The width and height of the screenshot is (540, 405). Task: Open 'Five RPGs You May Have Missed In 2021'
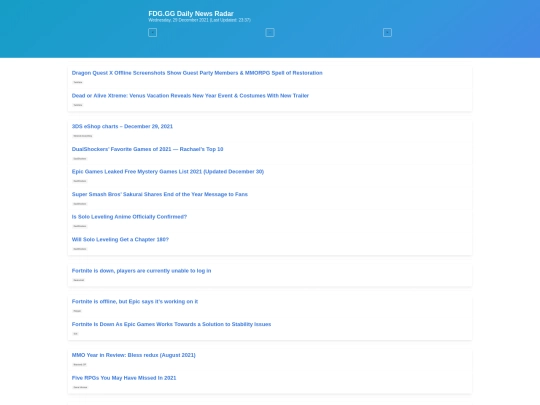[124, 378]
